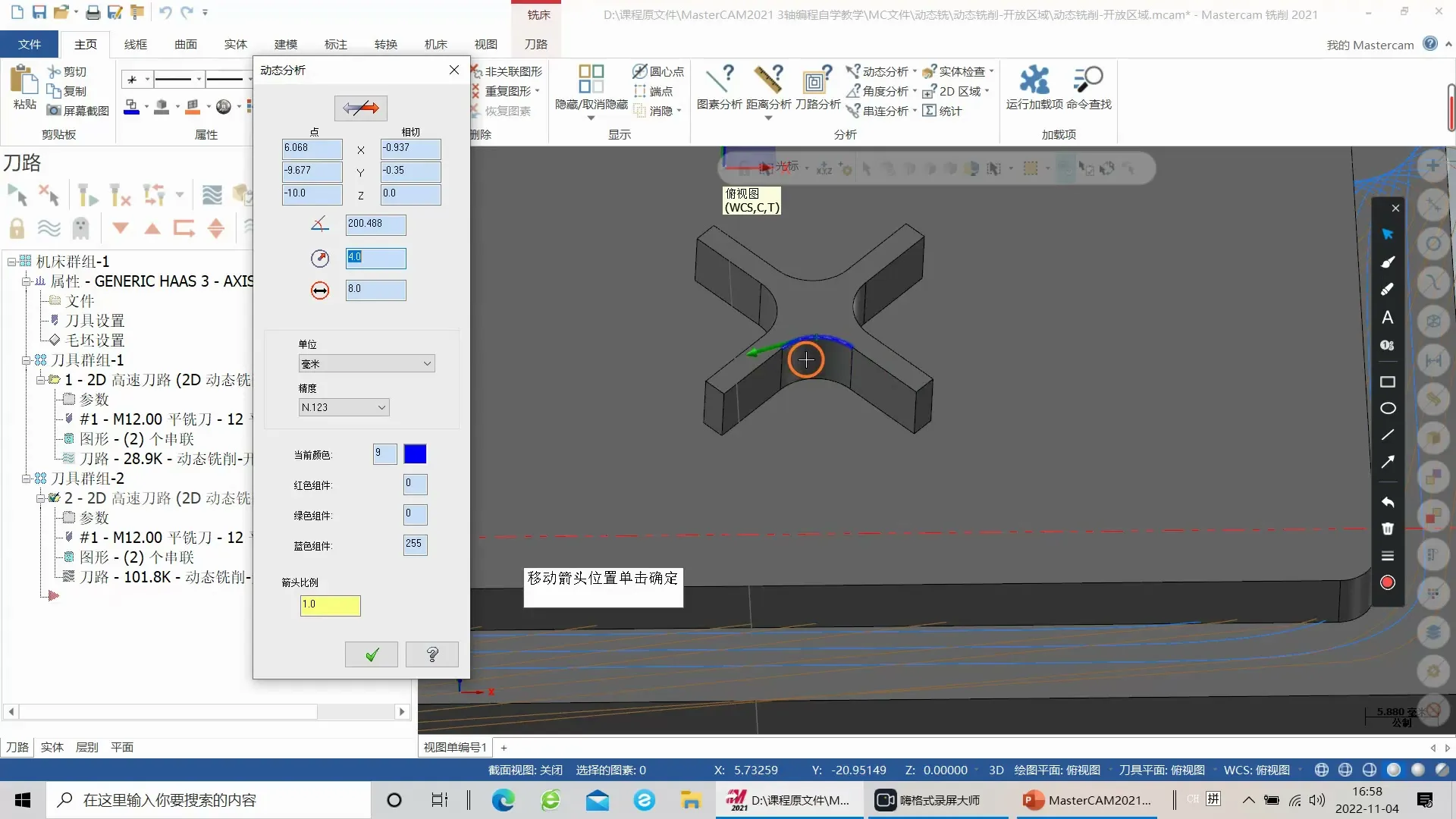The height and width of the screenshot is (819, 1456).
Task: Click the red record button on annotation toolbar
Action: (1387, 582)
